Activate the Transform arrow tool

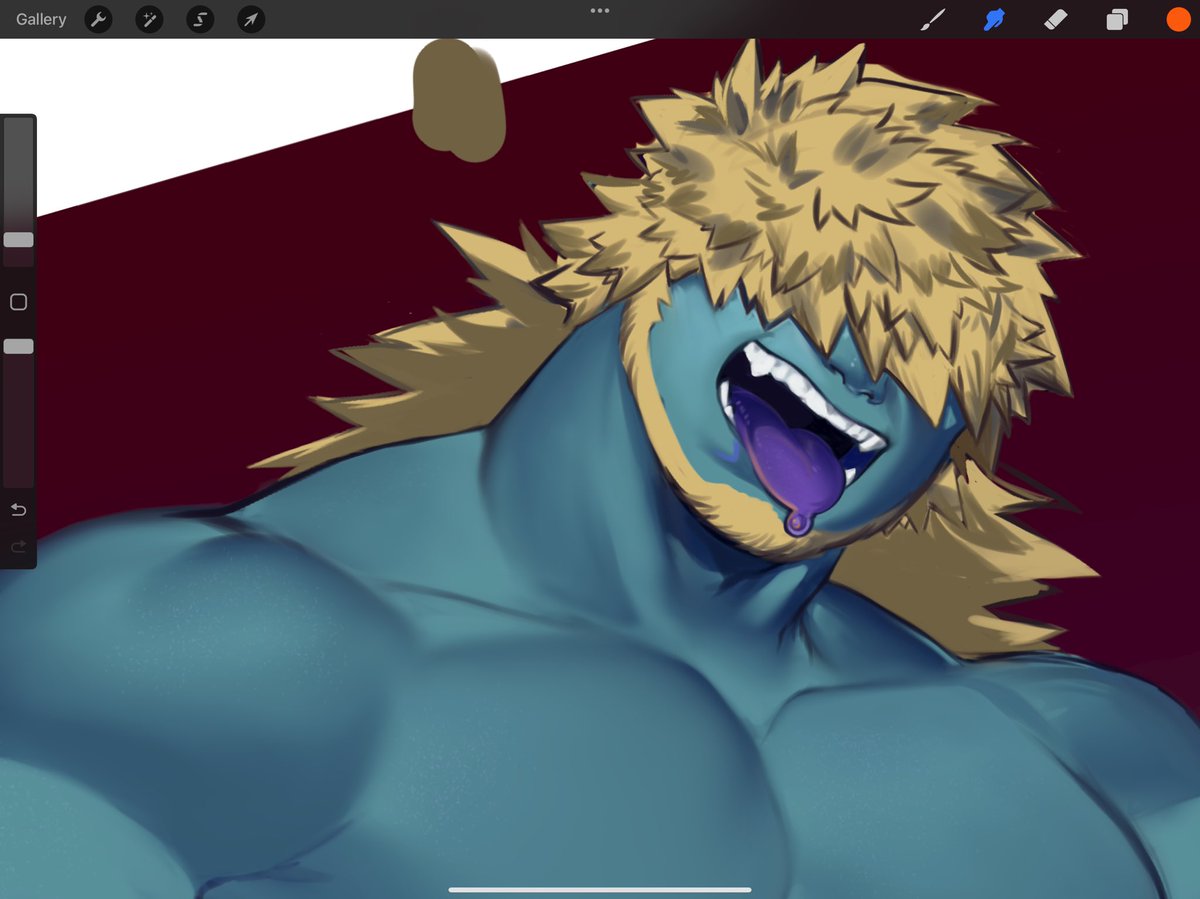[x=251, y=19]
